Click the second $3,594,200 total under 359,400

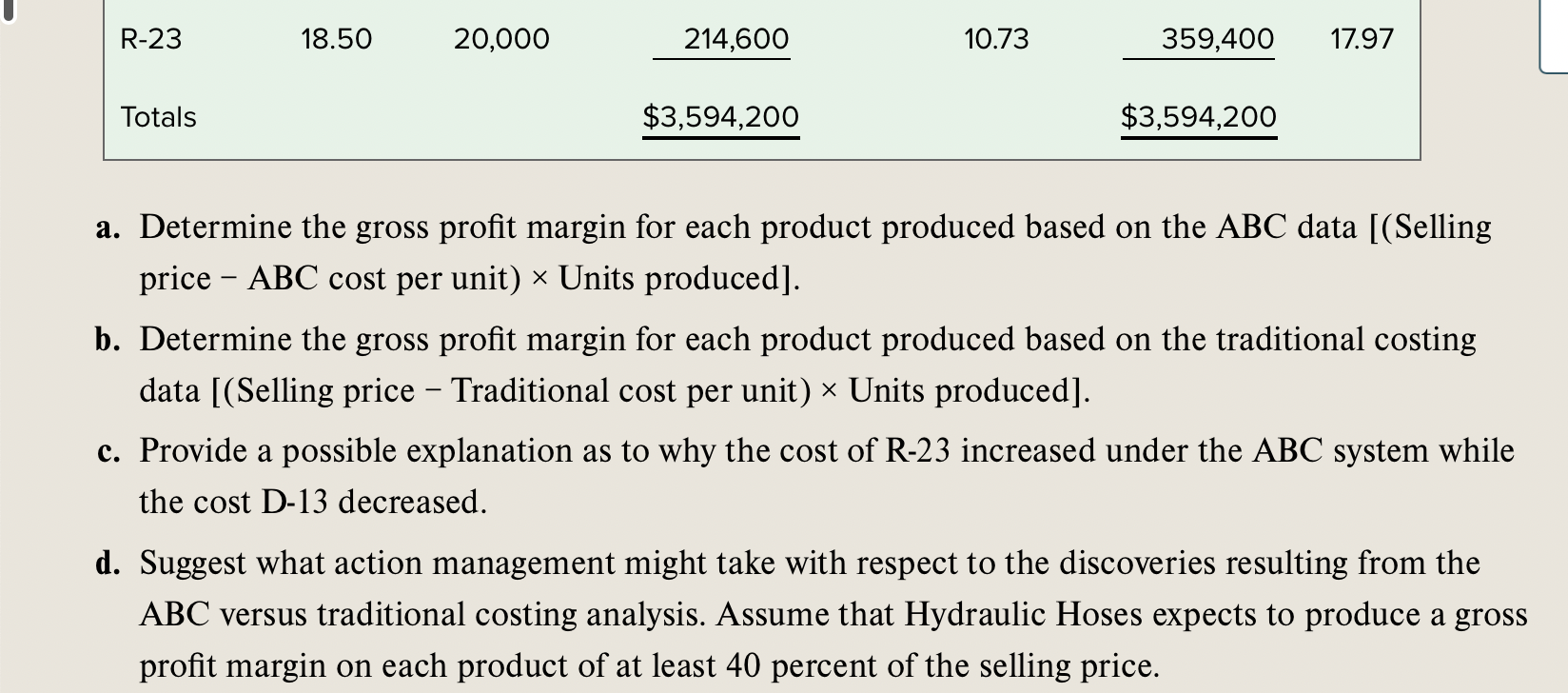pos(1199,117)
